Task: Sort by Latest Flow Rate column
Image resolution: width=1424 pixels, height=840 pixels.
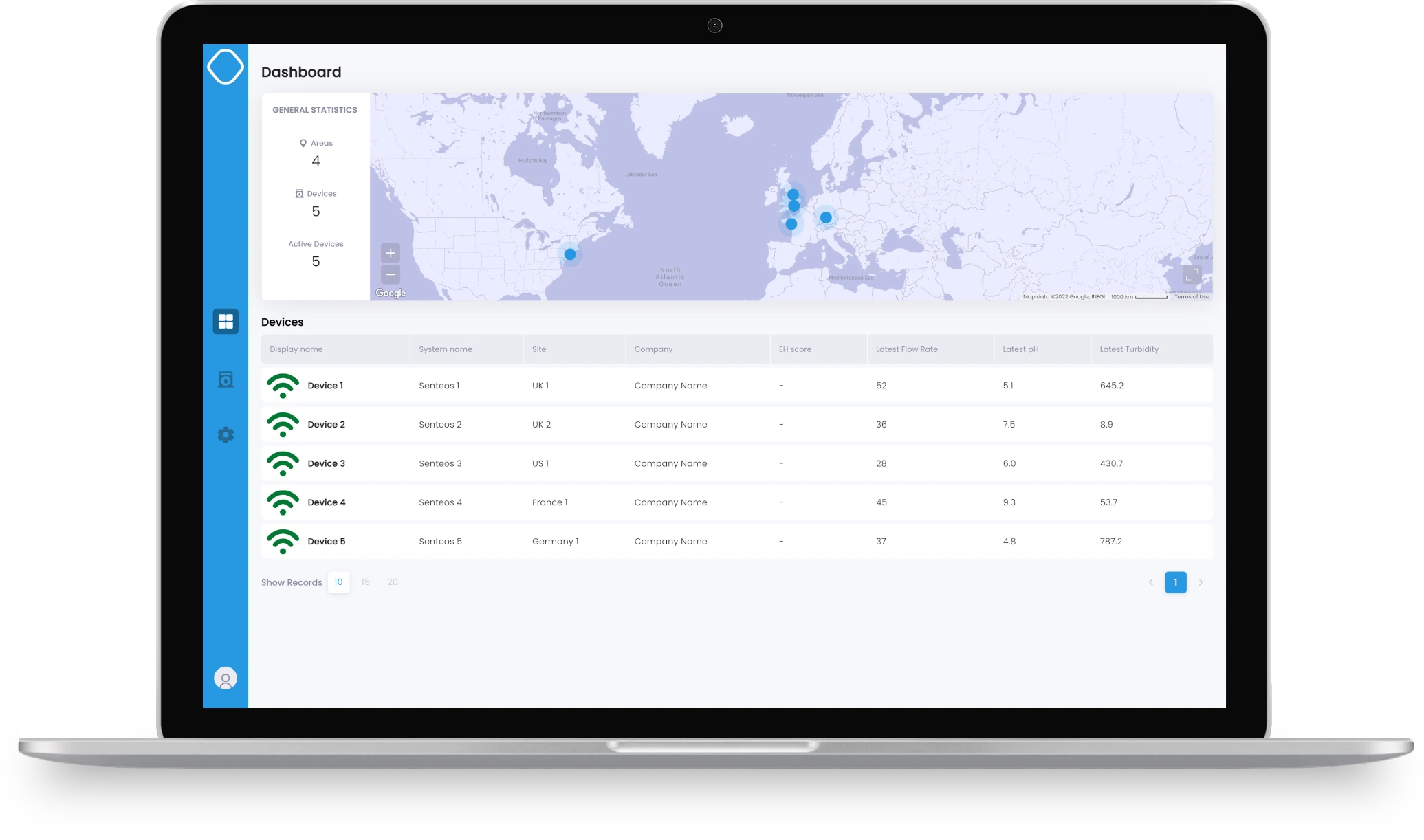Action: pyautogui.click(x=906, y=349)
